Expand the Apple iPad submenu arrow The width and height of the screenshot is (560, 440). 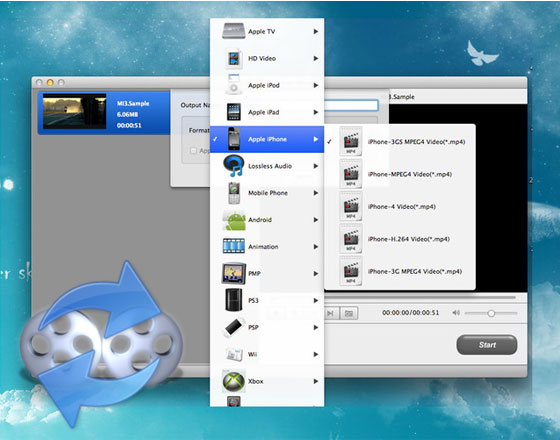(316, 112)
